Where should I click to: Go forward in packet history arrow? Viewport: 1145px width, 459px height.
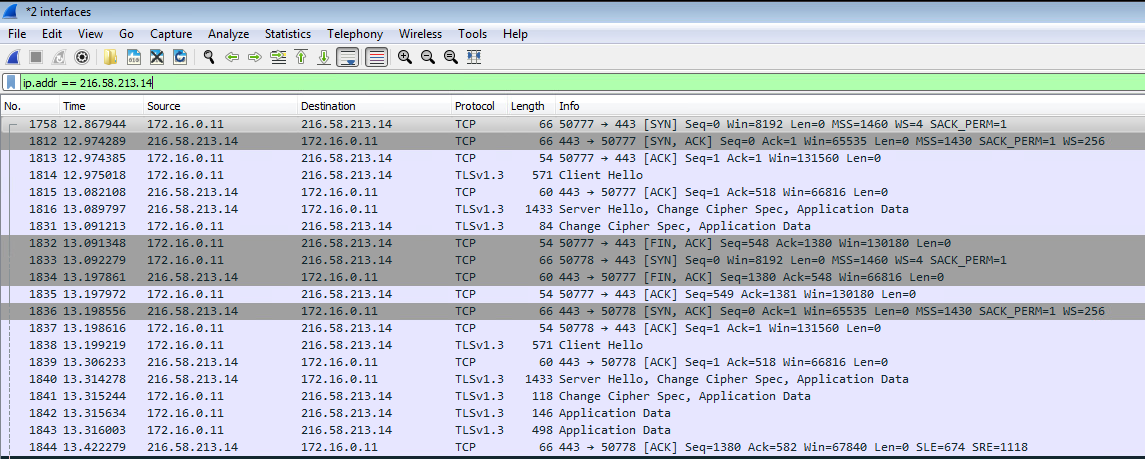tap(255, 57)
